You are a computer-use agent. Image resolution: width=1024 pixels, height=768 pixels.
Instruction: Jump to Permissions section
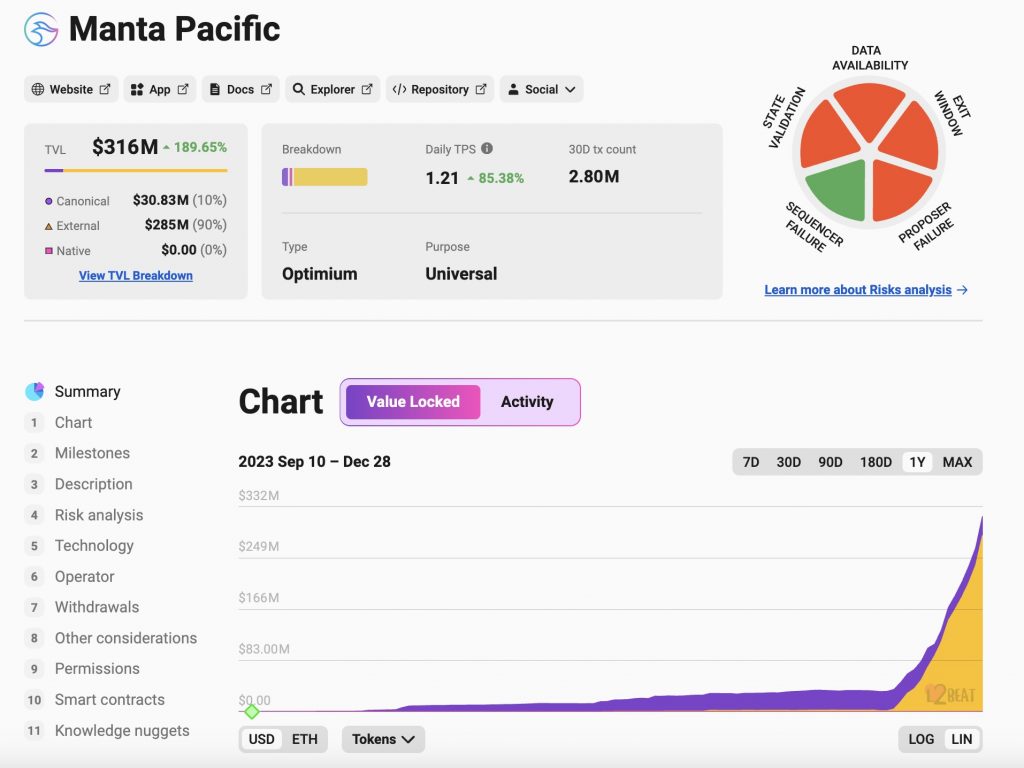[97, 669]
